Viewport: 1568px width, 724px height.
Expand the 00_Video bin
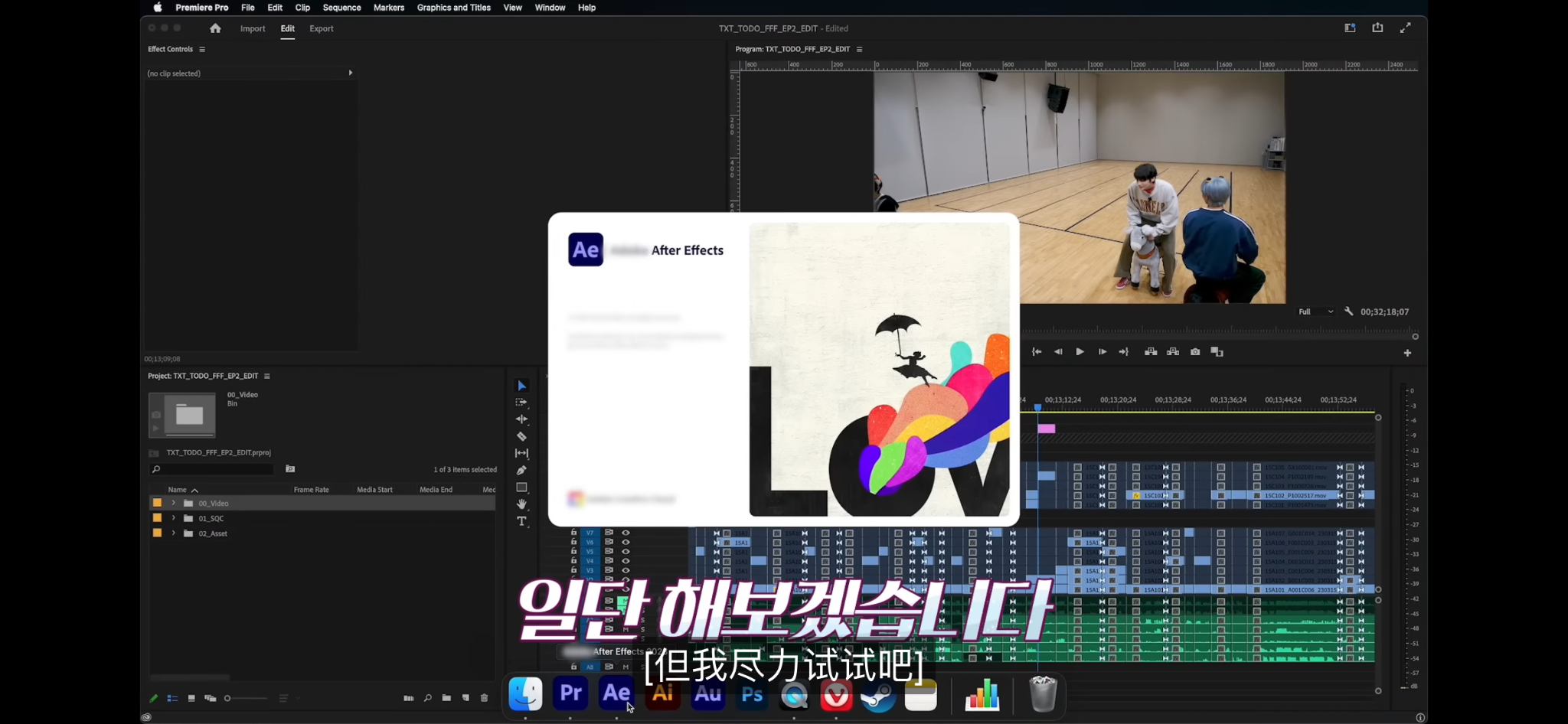tap(174, 503)
